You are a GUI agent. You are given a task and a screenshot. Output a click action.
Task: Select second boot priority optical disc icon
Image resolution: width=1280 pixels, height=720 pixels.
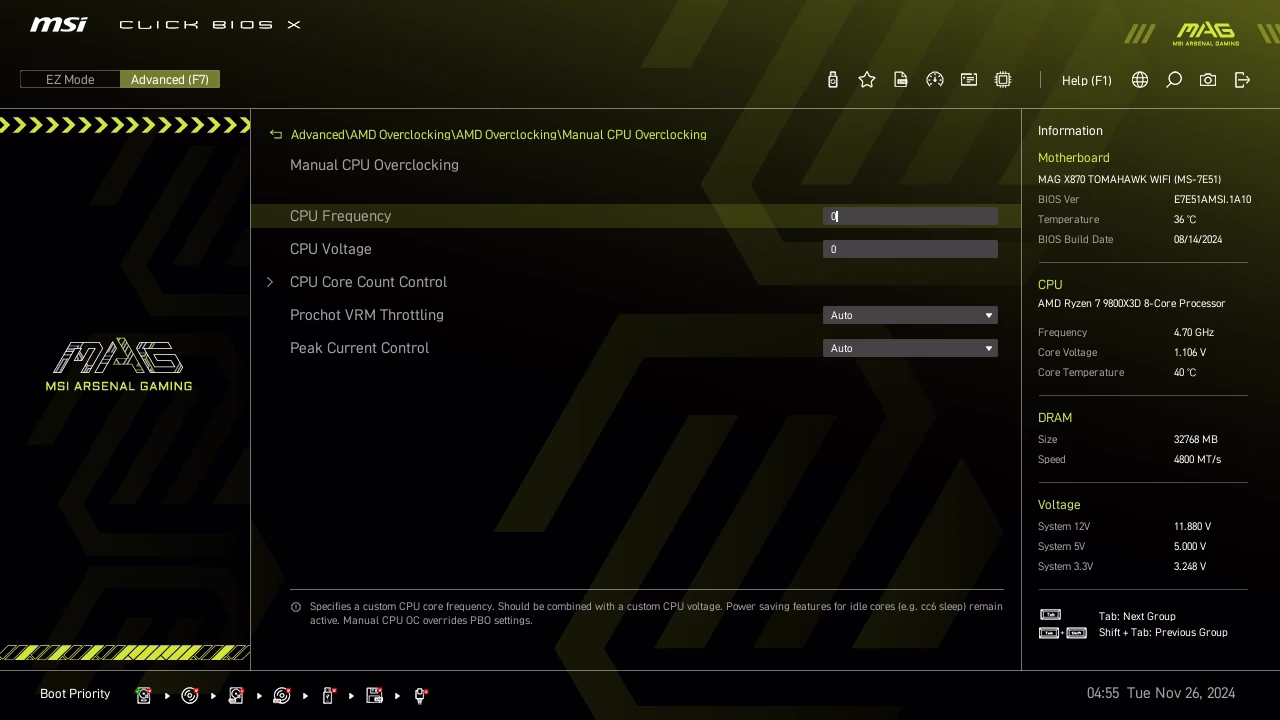click(190, 695)
